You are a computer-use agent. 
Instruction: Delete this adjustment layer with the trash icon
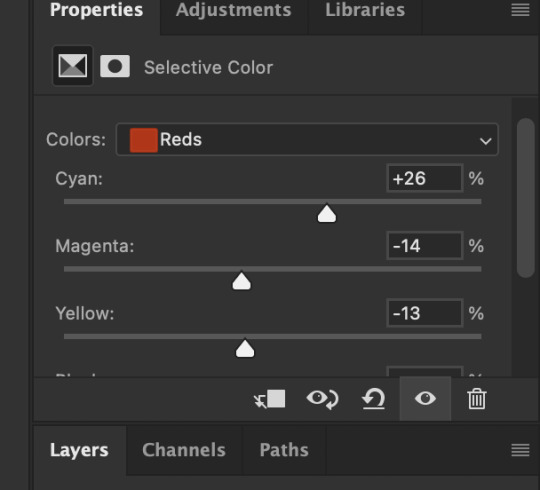tap(477, 399)
